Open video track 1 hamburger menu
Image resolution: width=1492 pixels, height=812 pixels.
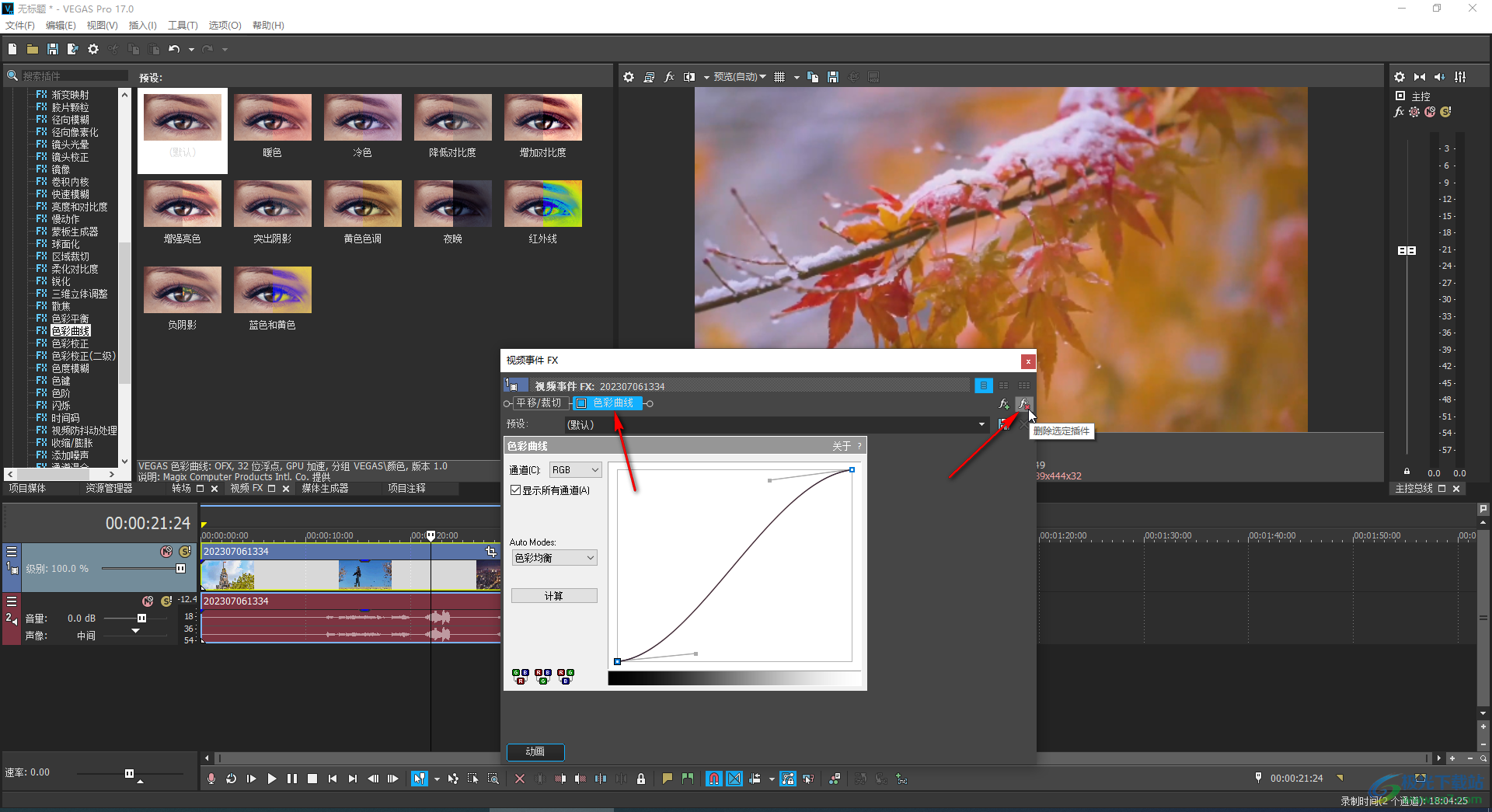(x=12, y=552)
